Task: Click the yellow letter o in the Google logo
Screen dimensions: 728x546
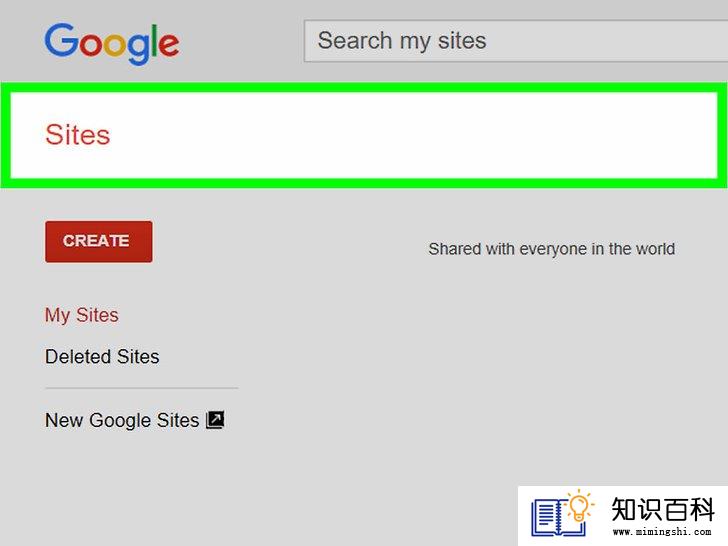Action: tap(114, 45)
